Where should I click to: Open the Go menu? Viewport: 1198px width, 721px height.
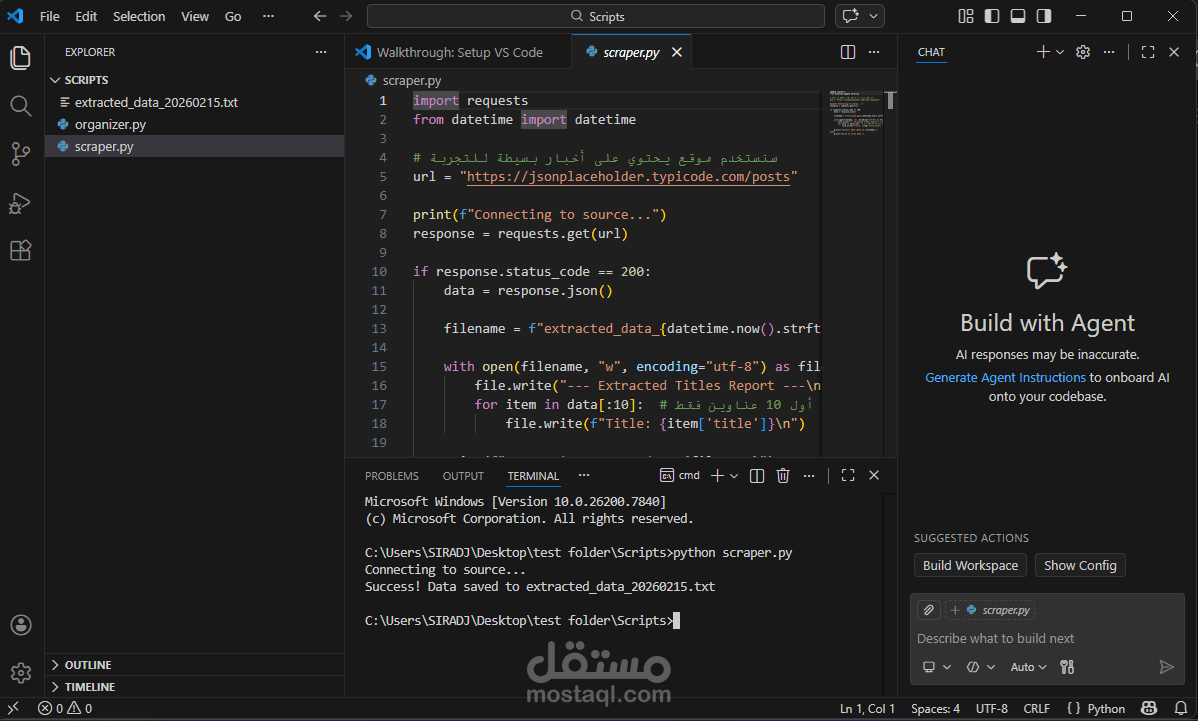(x=233, y=16)
